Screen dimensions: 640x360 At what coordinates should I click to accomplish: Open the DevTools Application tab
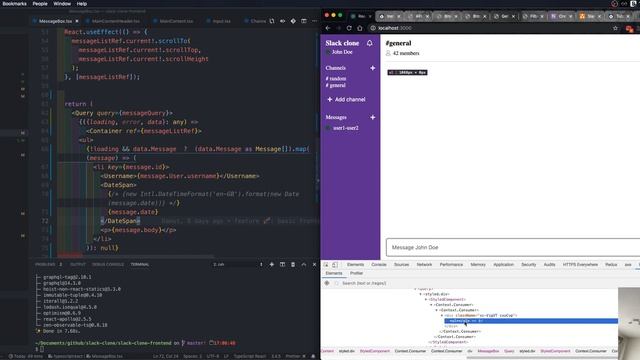[x=503, y=264]
